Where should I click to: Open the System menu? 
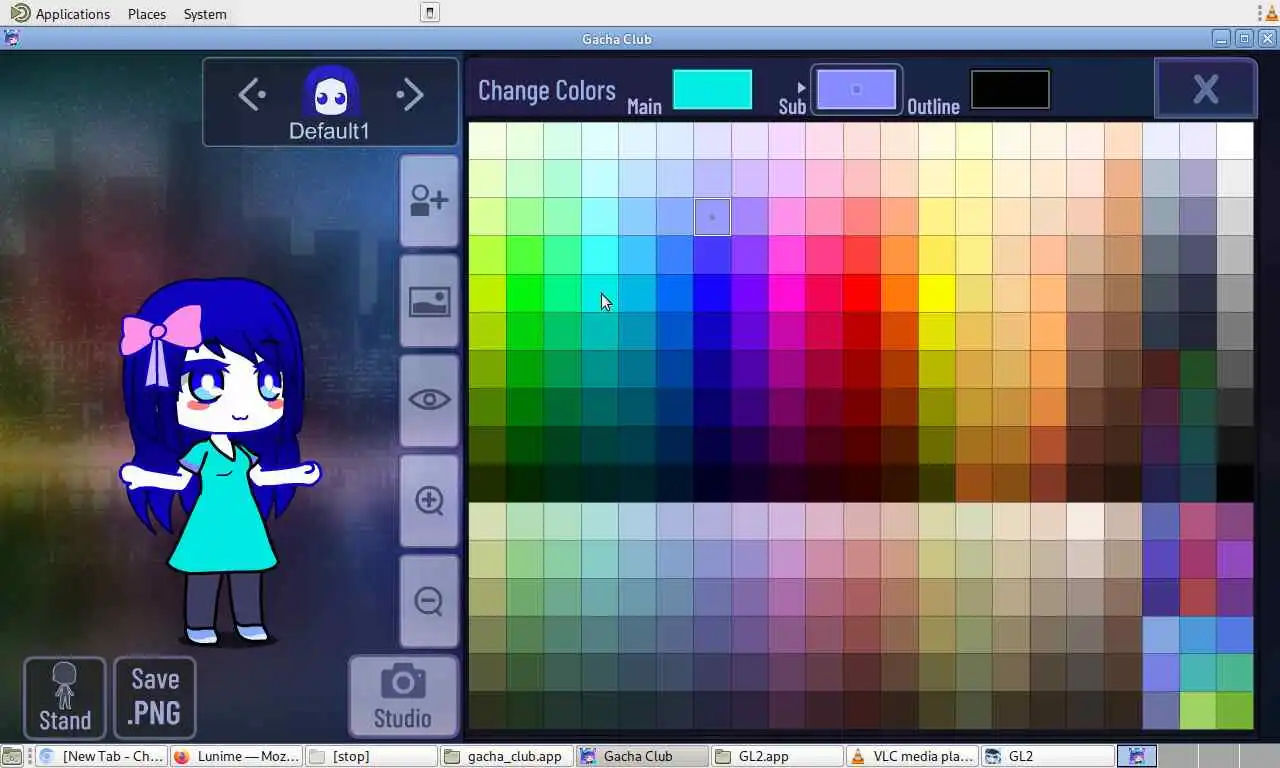click(x=205, y=14)
